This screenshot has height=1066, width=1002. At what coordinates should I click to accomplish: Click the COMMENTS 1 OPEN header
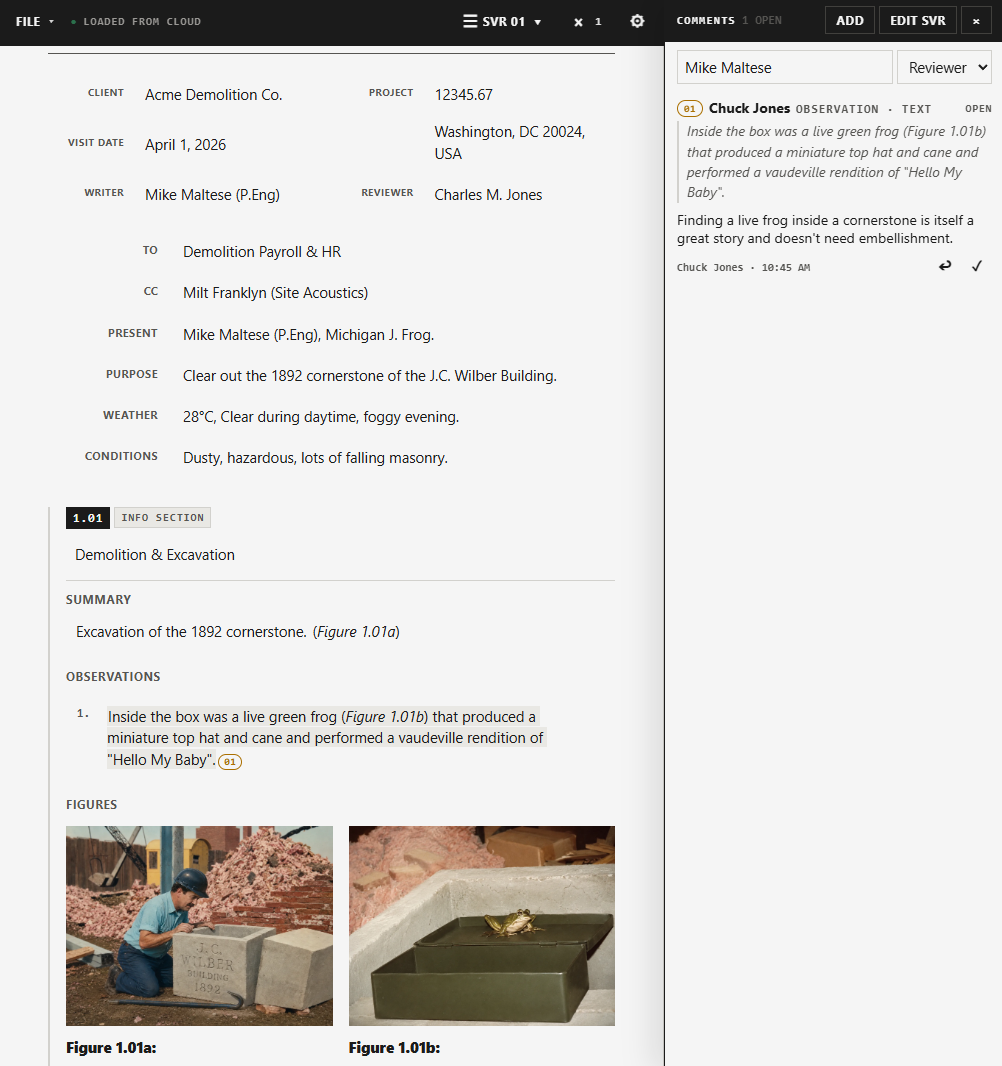click(729, 20)
